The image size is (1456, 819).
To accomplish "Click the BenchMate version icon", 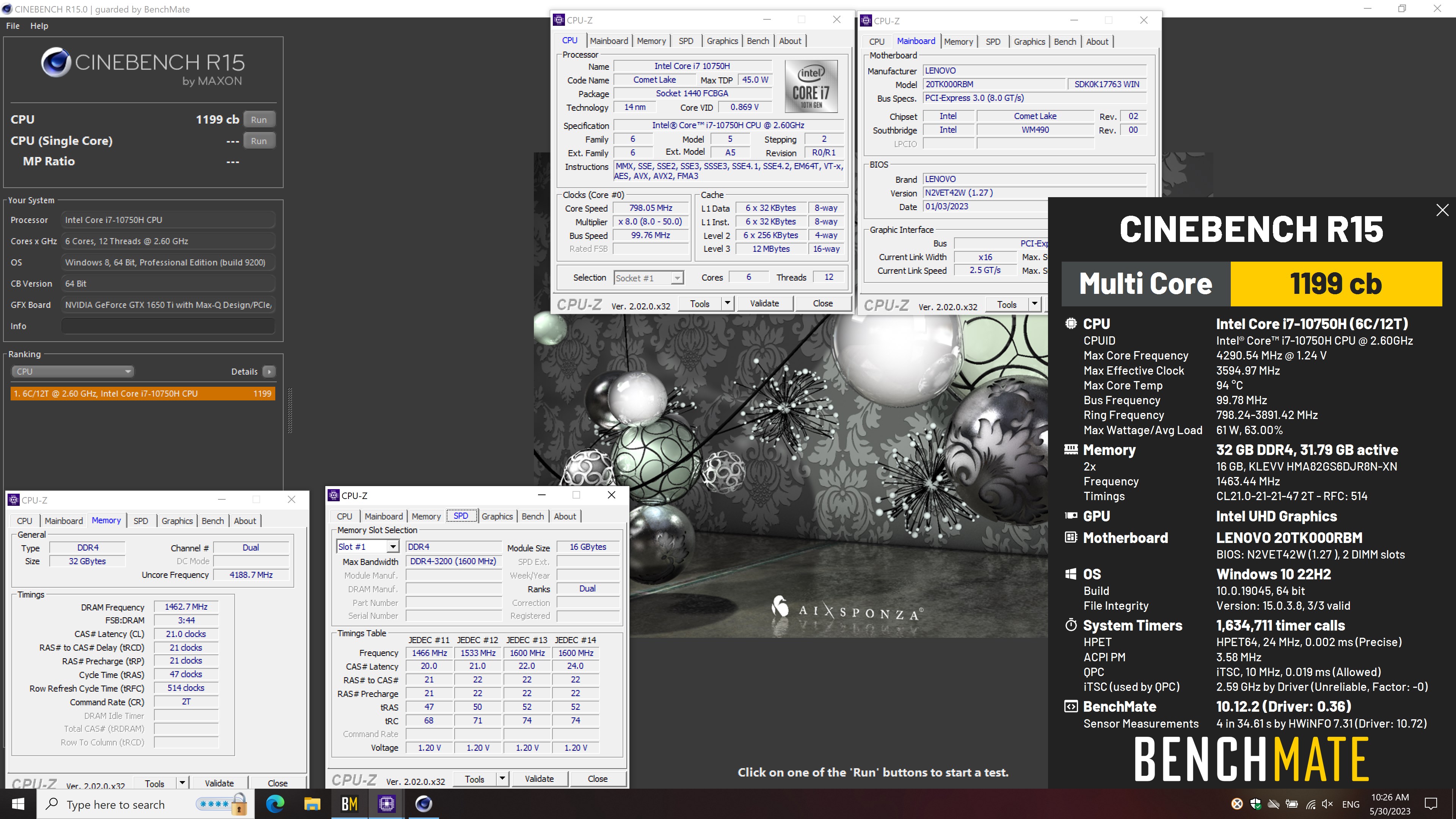I will pos(1070,706).
